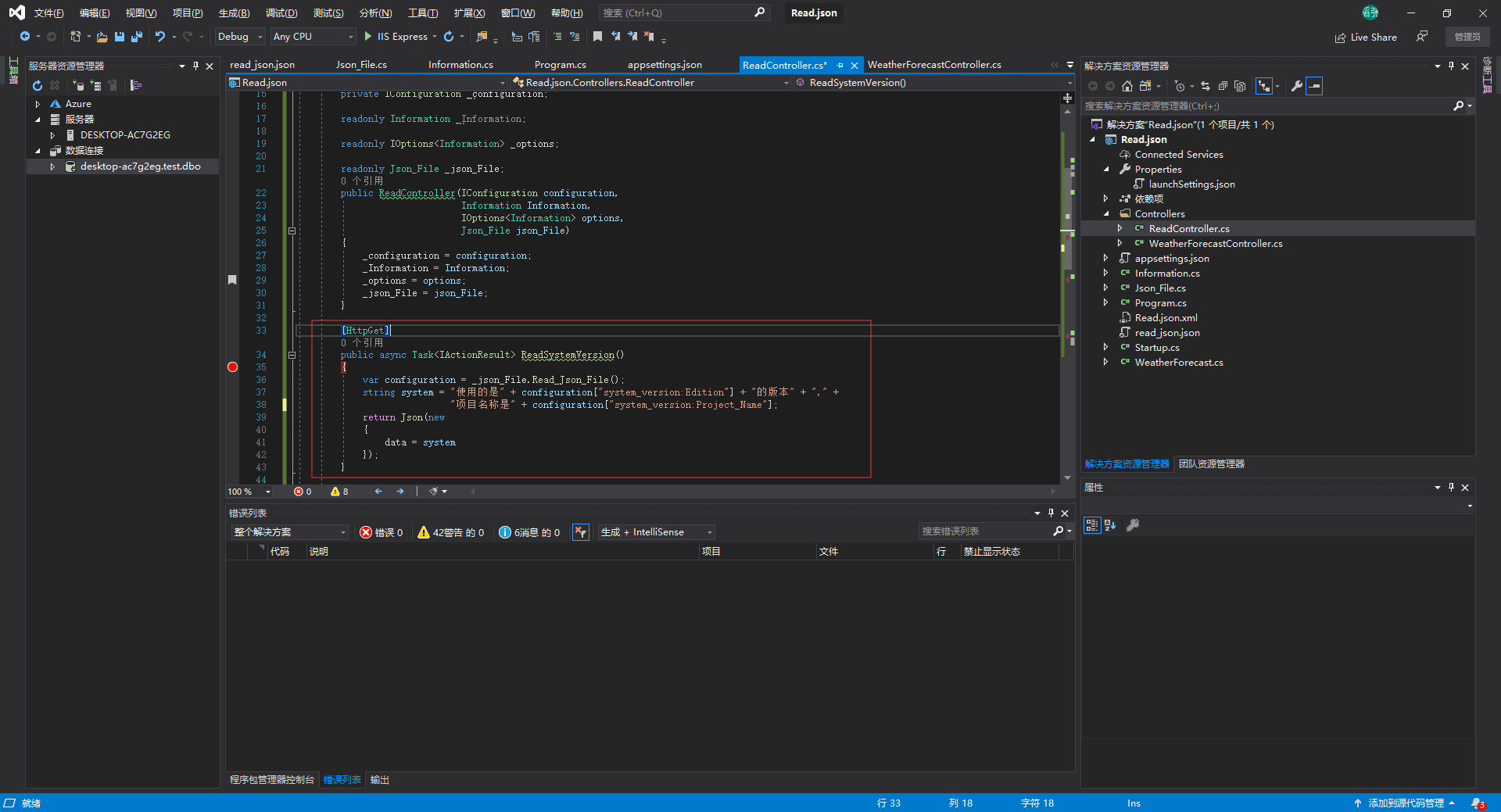Click Show All Files icon in Solution Explorer

[x=1240, y=86]
